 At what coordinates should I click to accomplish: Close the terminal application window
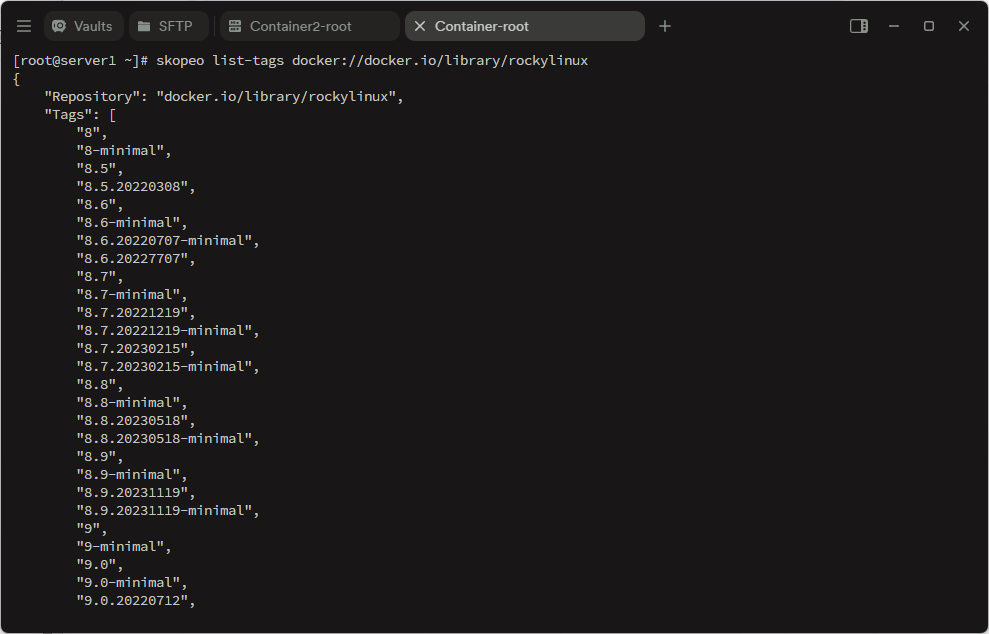[964, 26]
